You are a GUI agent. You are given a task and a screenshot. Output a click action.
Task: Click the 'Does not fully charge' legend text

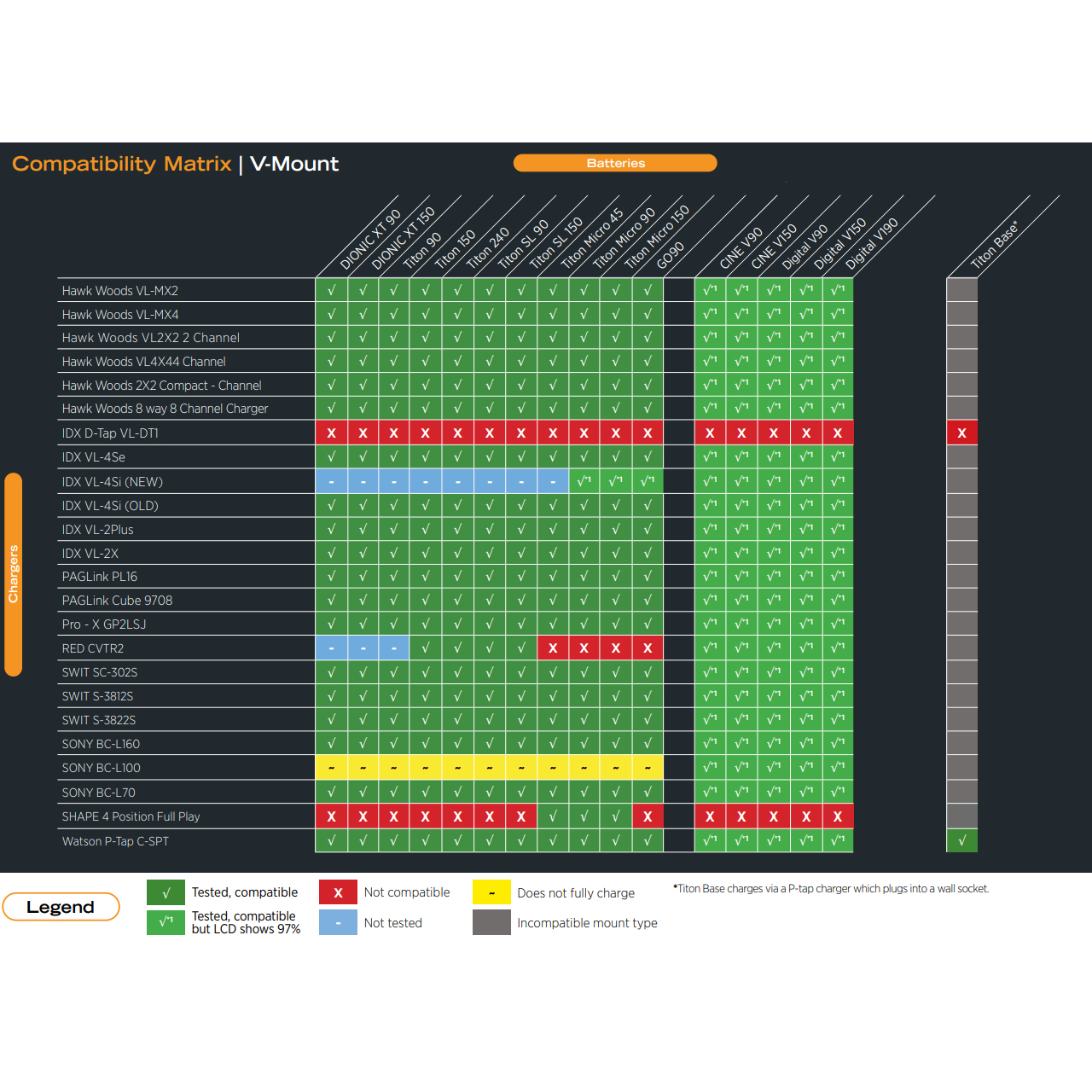(576, 893)
